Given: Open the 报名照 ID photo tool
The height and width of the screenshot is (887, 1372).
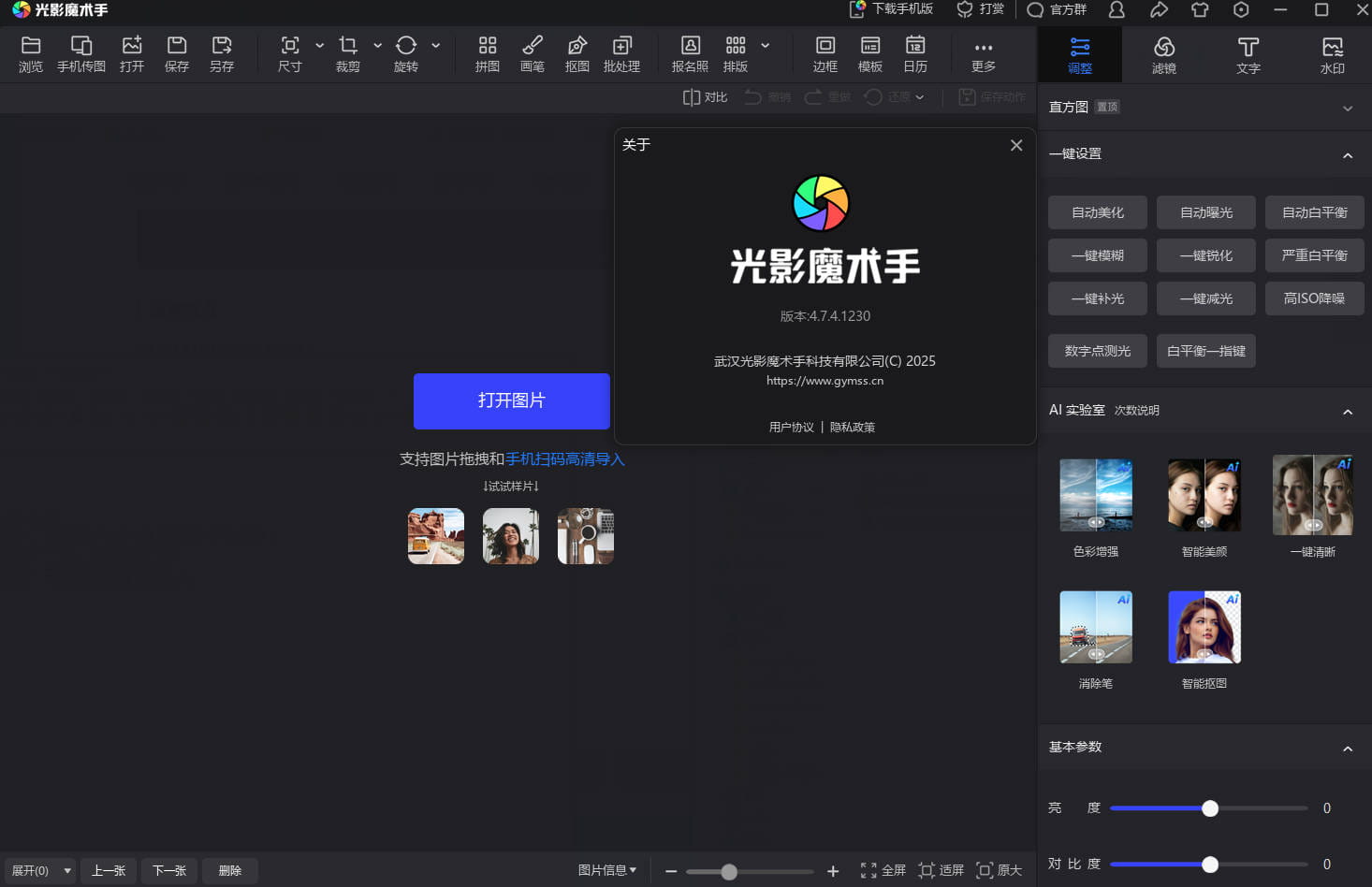Looking at the screenshot, I should (690, 53).
